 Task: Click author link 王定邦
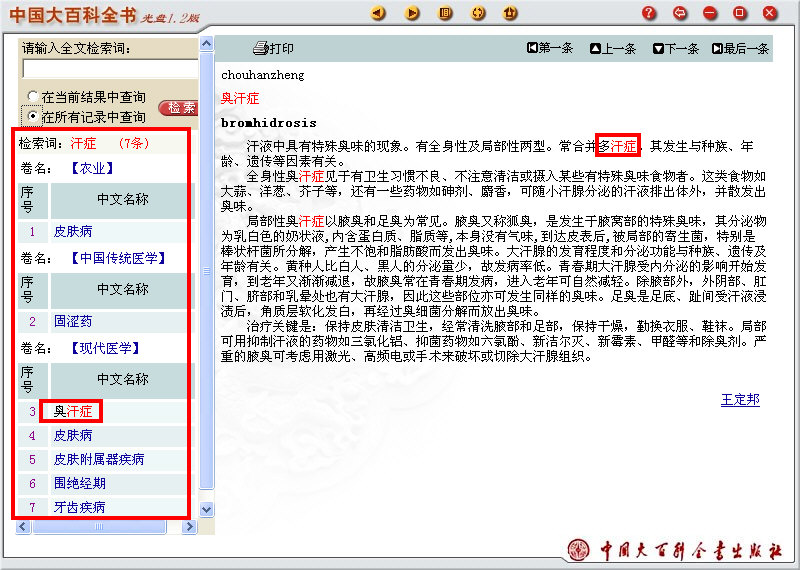click(x=740, y=400)
